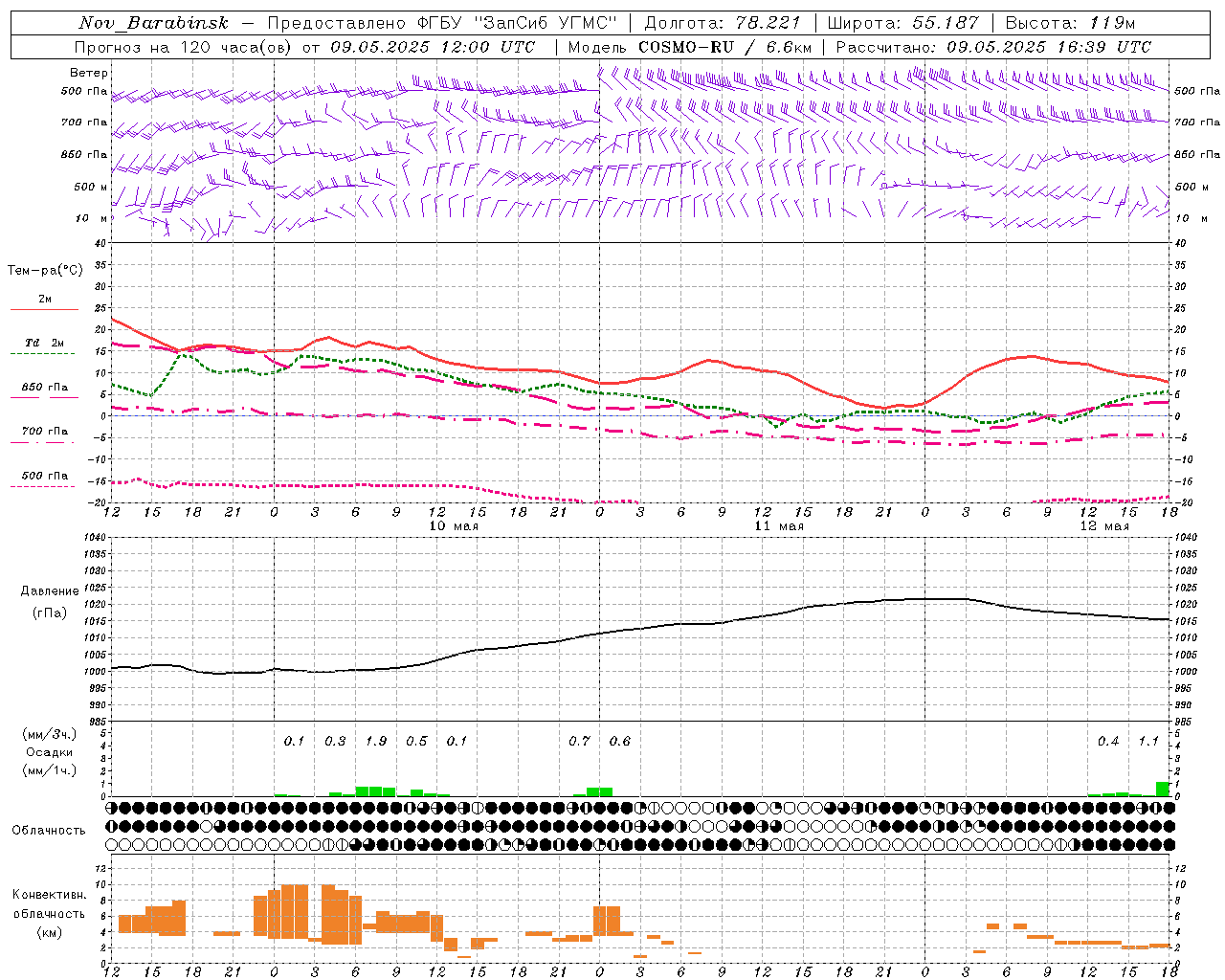Select the Облачность cloud cover label
Viewport: 1225px width, 980px height.
point(49,830)
